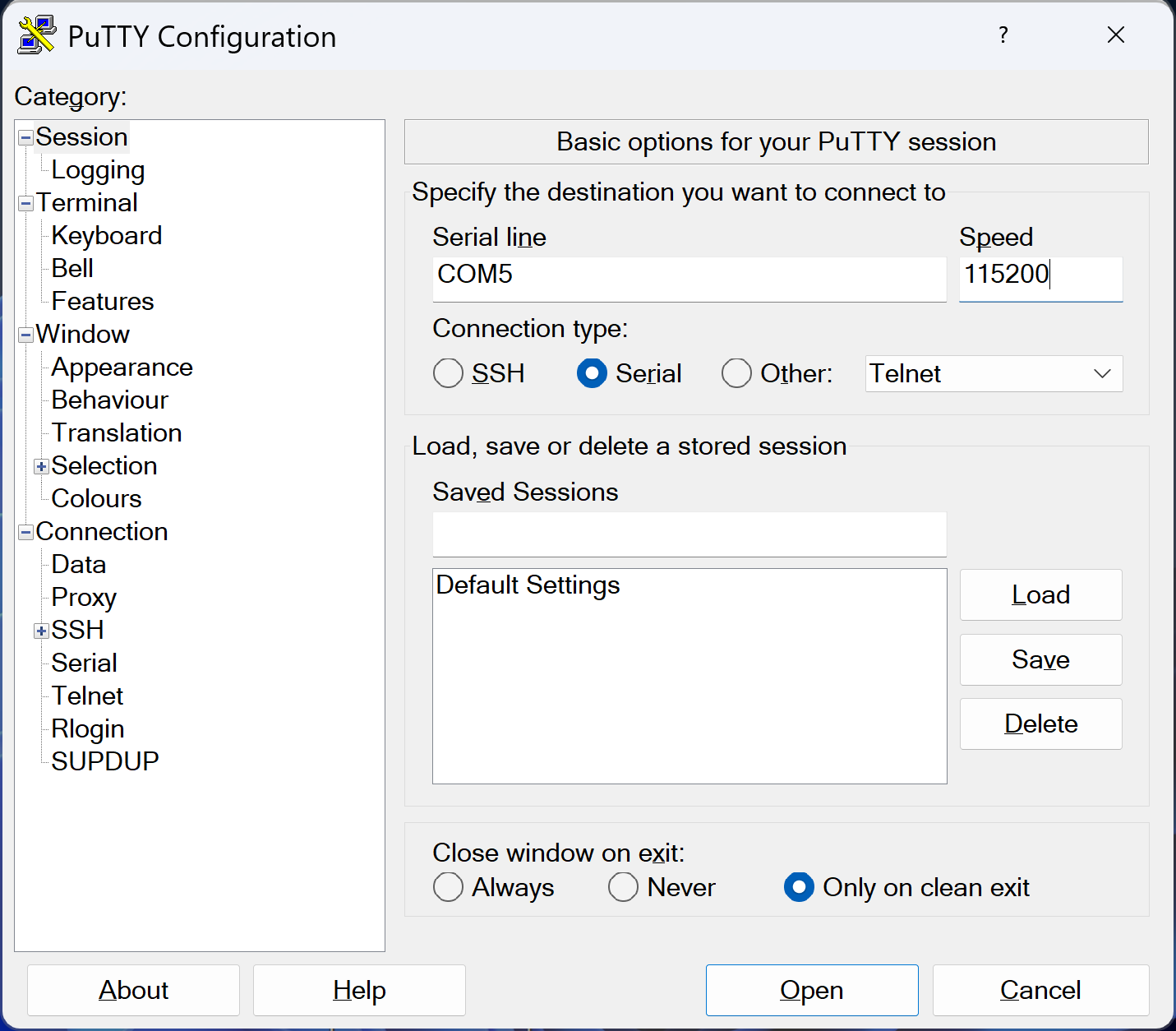Select the Other connection type radio

click(736, 373)
